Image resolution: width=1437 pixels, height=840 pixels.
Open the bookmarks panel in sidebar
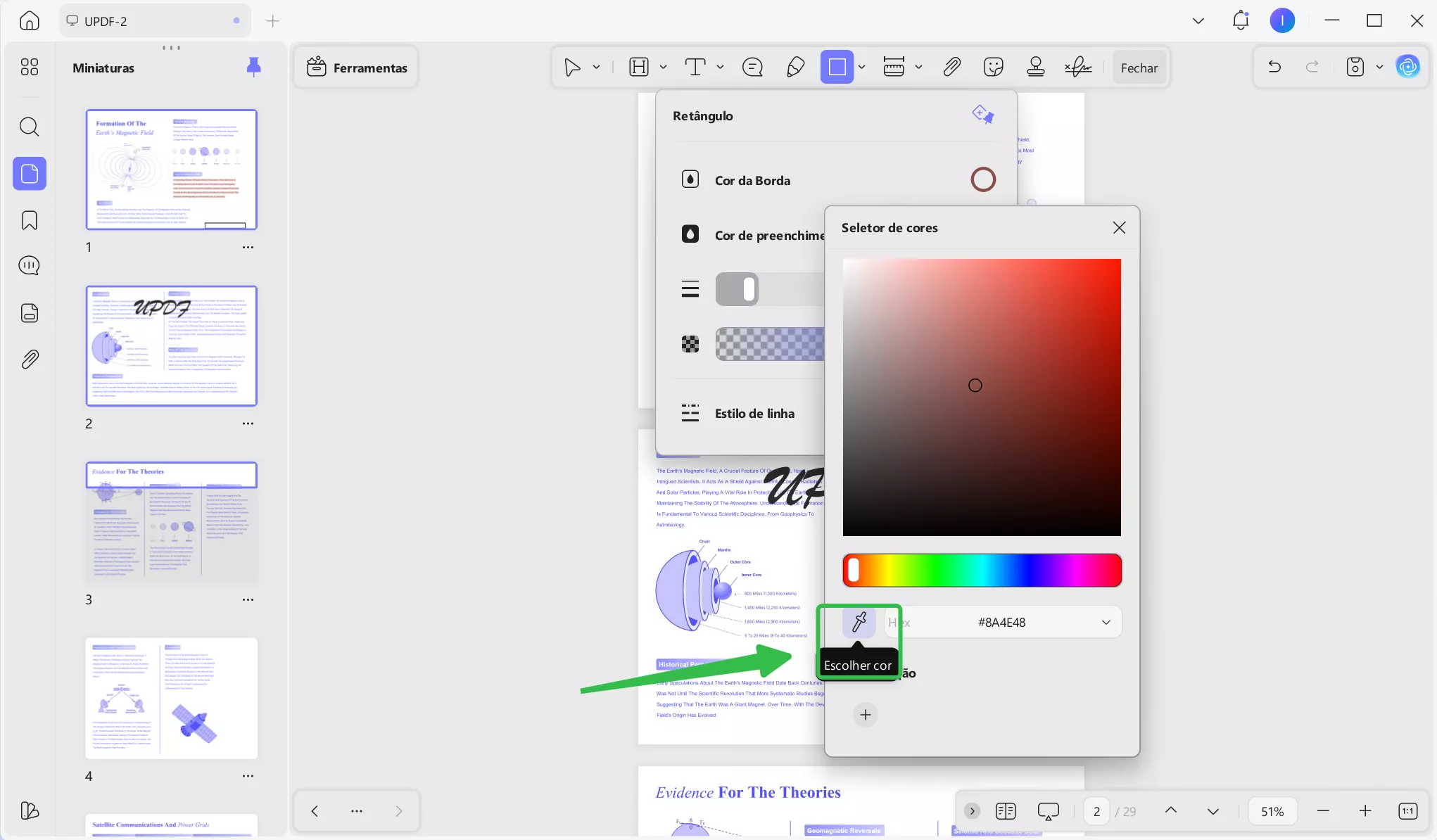[x=30, y=220]
